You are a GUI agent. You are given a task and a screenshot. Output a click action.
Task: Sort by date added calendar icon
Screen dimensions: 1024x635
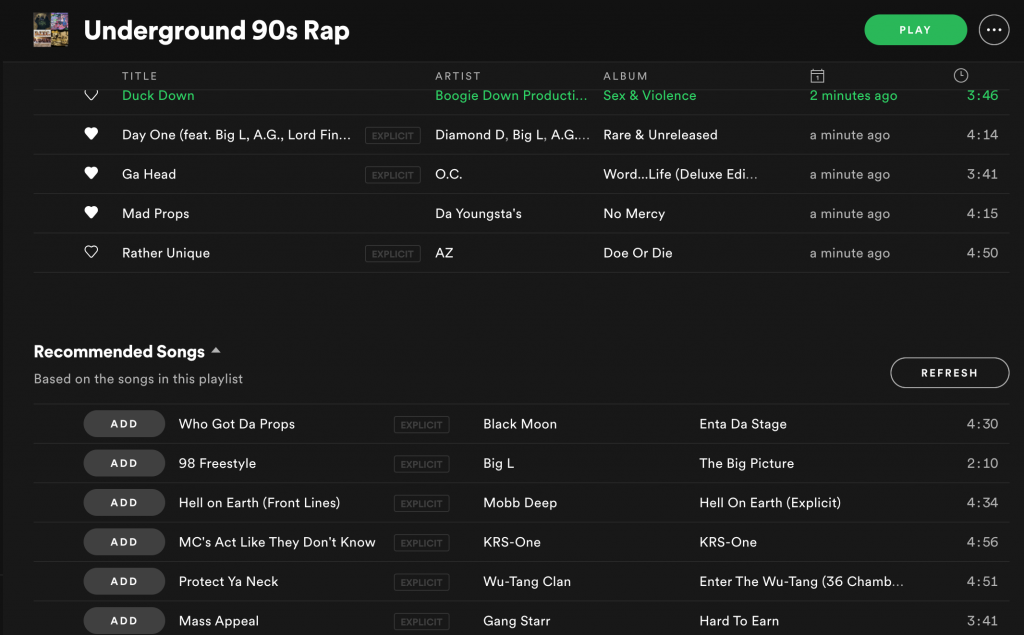(817, 76)
